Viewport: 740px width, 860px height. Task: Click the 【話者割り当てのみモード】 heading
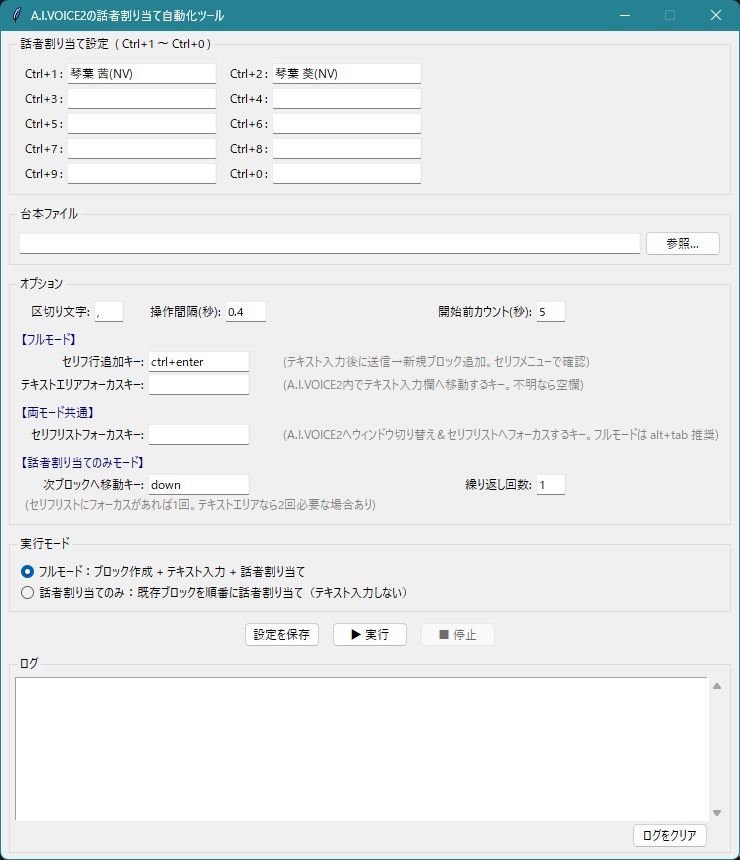pyautogui.click(x=82, y=462)
